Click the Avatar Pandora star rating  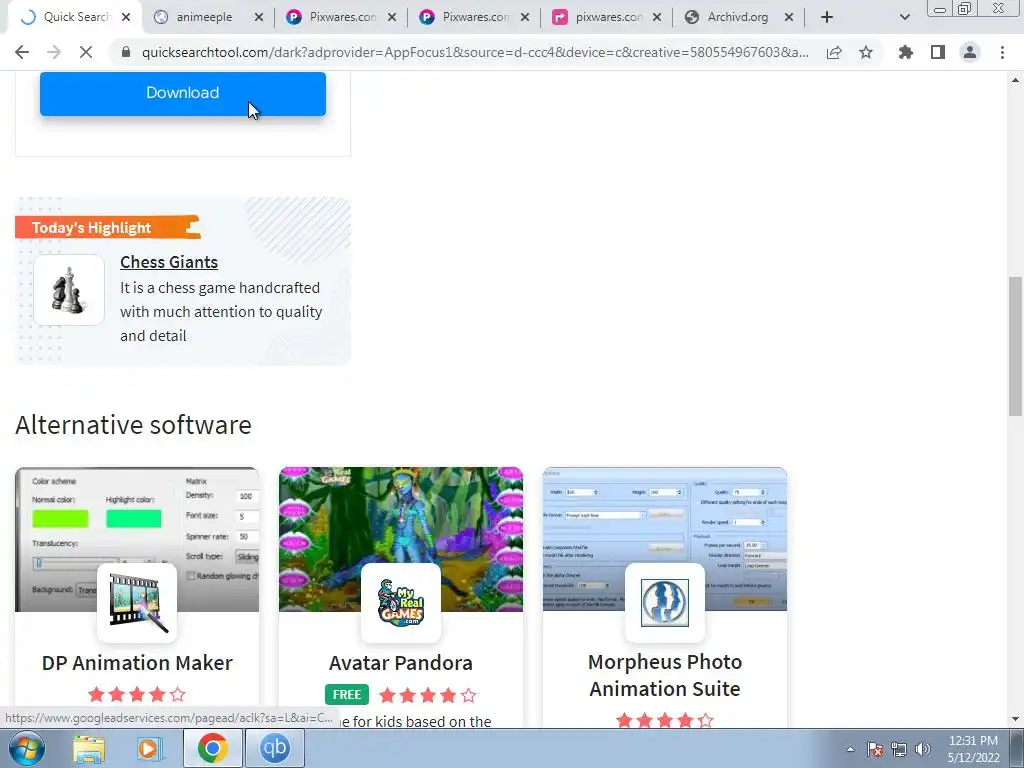(x=428, y=695)
